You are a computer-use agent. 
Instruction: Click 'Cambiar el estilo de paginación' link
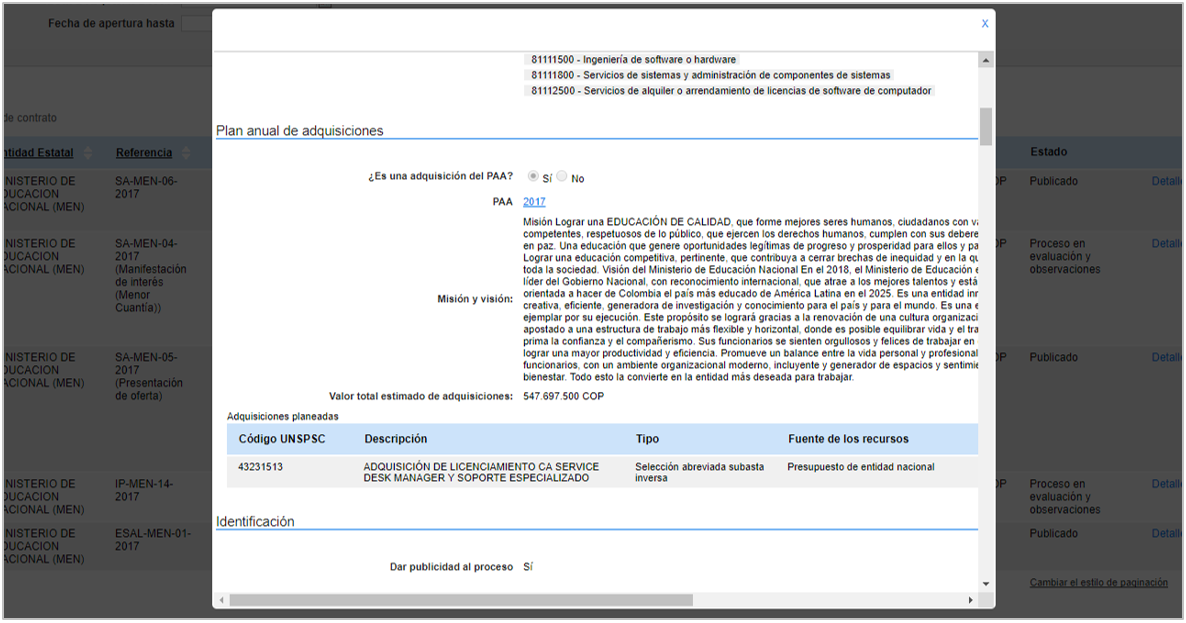[x=1098, y=583]
